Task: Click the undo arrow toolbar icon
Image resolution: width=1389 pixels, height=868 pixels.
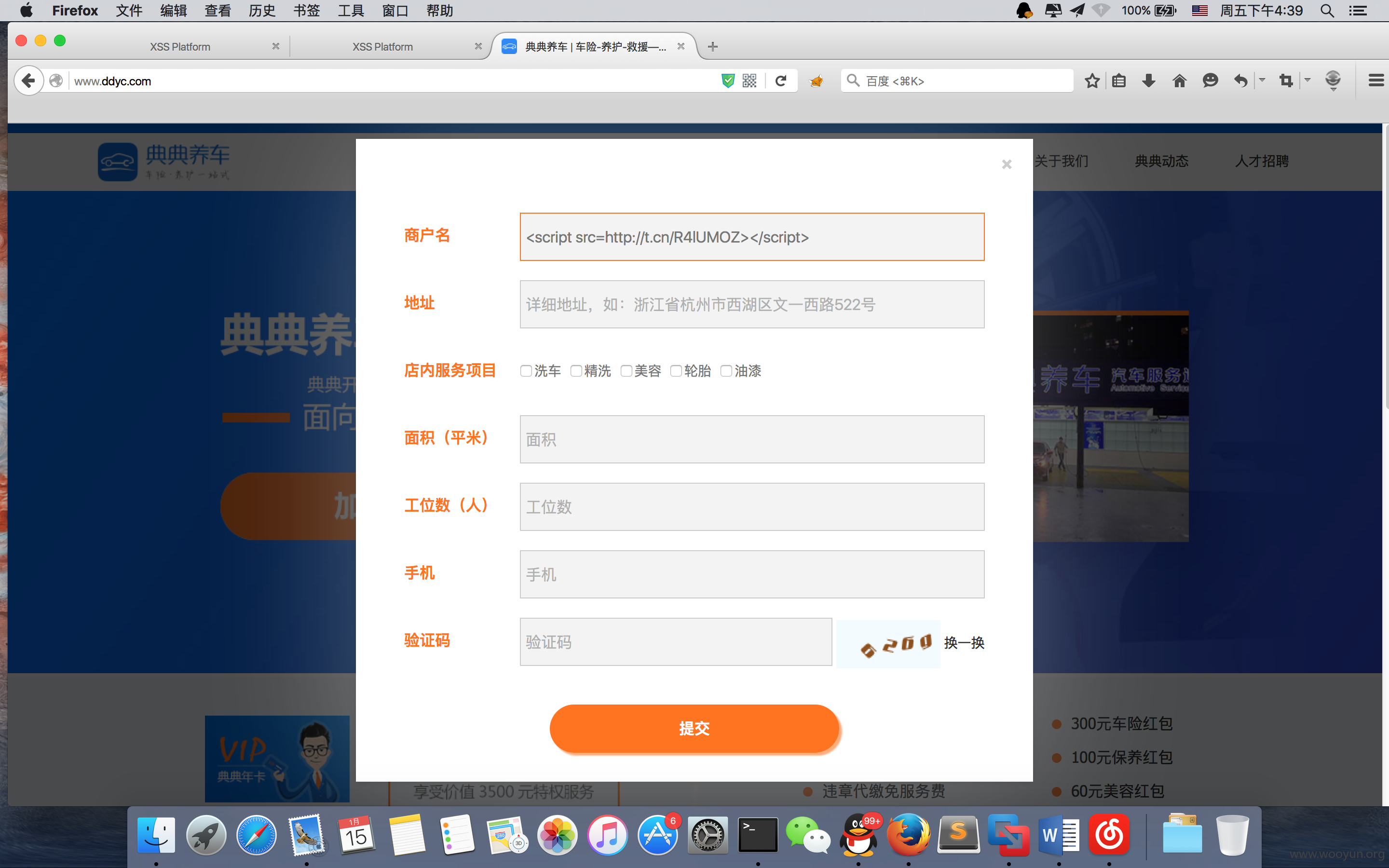Action: coord(1240,81)
